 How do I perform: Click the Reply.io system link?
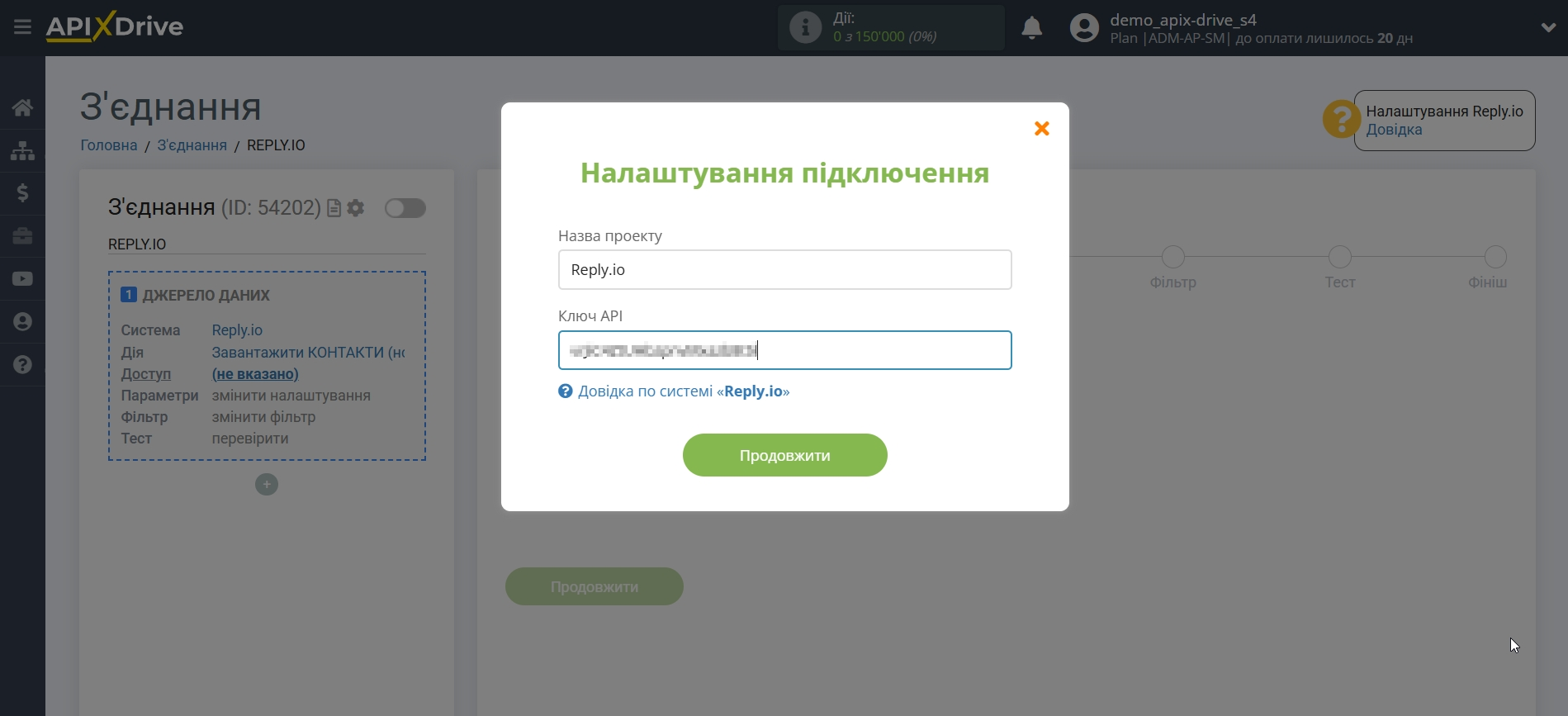(x=237, y=330)
